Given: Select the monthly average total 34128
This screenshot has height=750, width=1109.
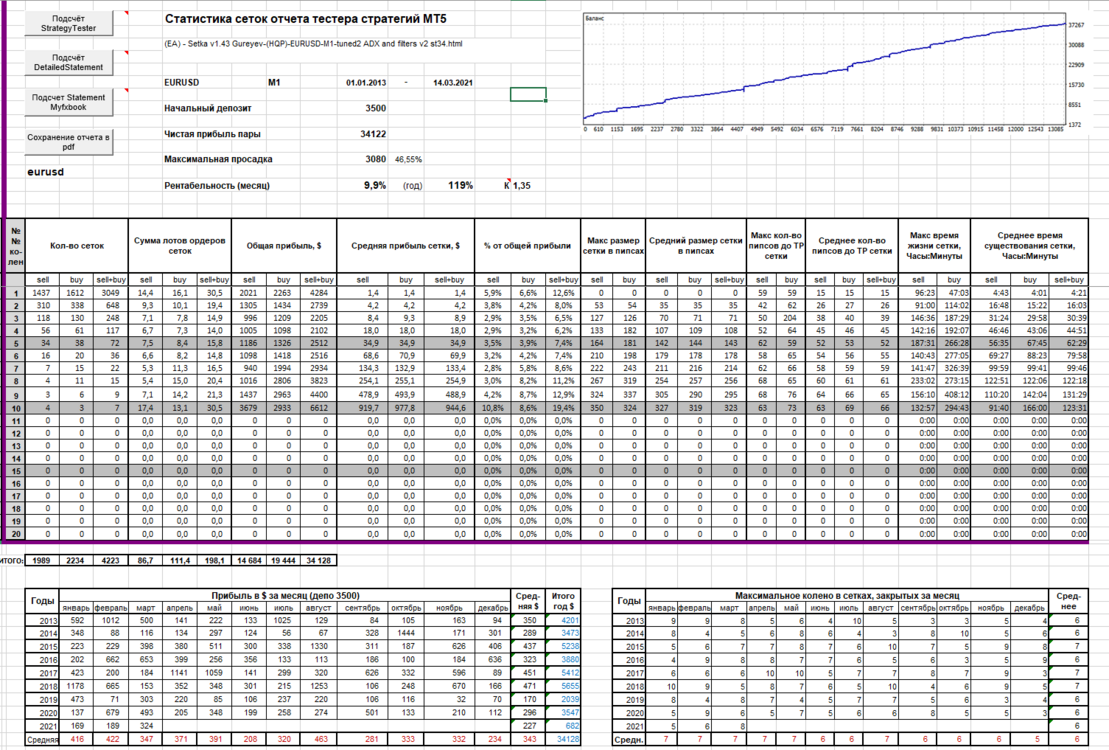Looking at the screenshot, I should click(563, 739).
